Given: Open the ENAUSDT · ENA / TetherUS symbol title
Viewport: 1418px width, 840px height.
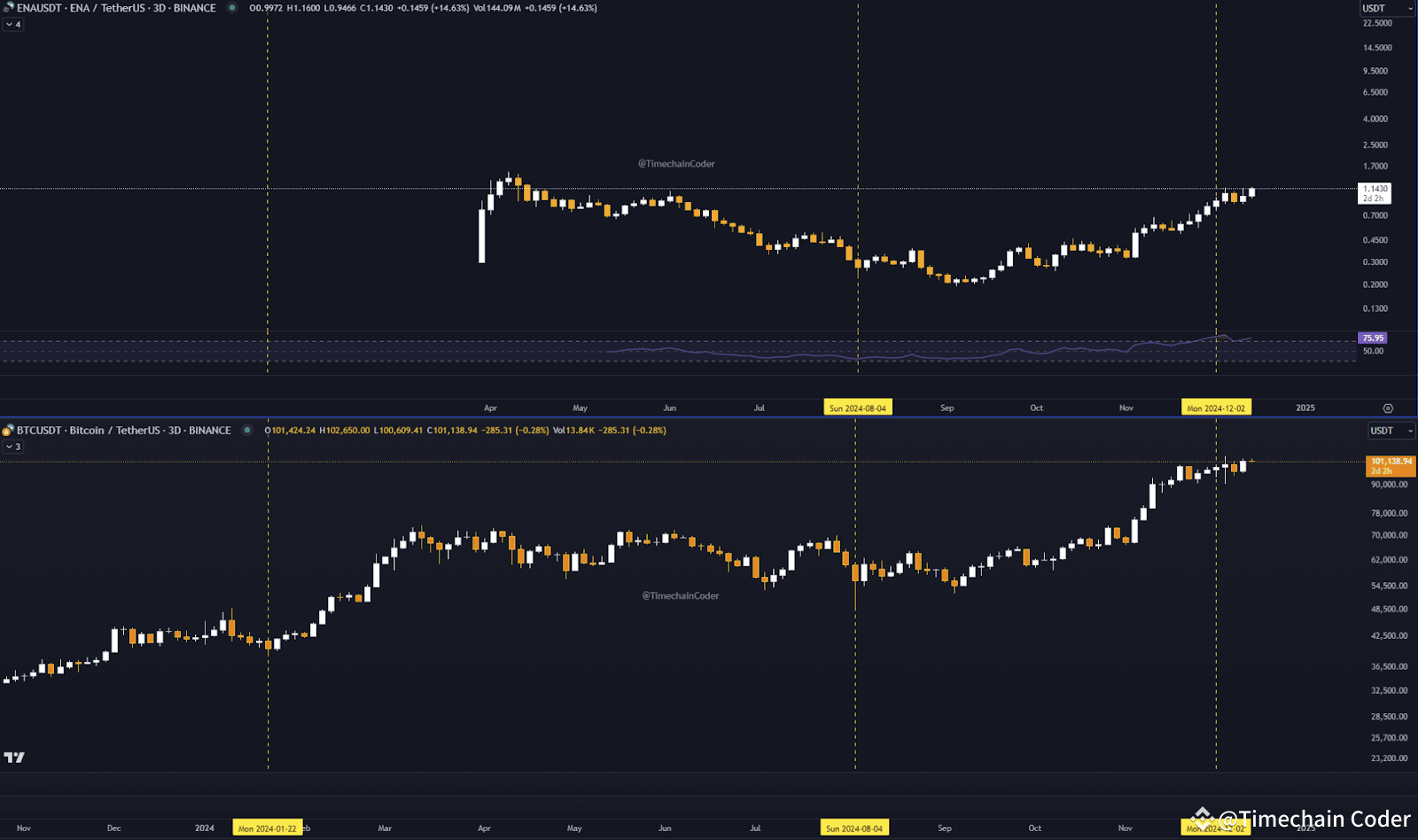Looking at the screenshot, I should click(116, 8).
